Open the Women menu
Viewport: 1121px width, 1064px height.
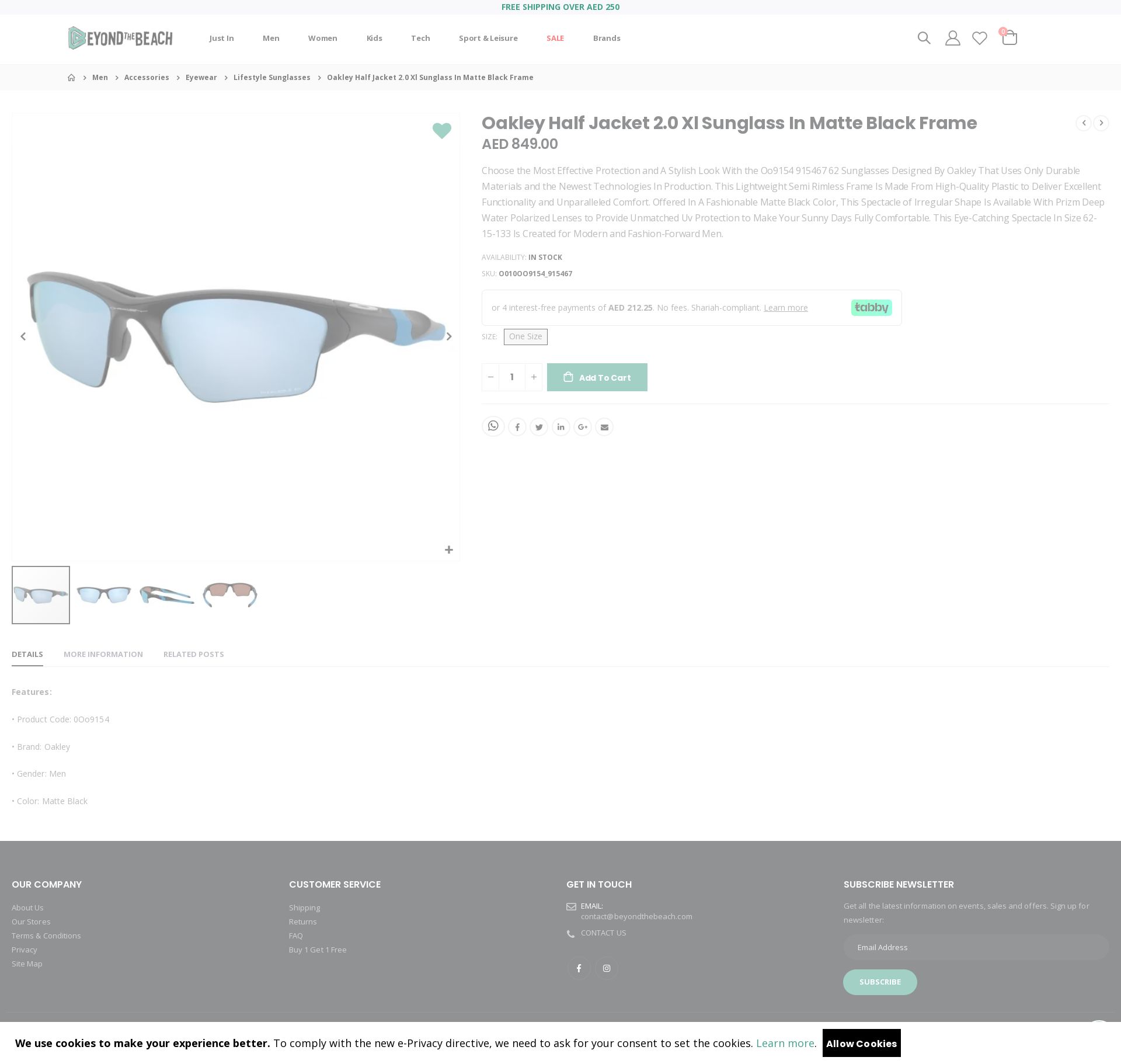point(323,39)
